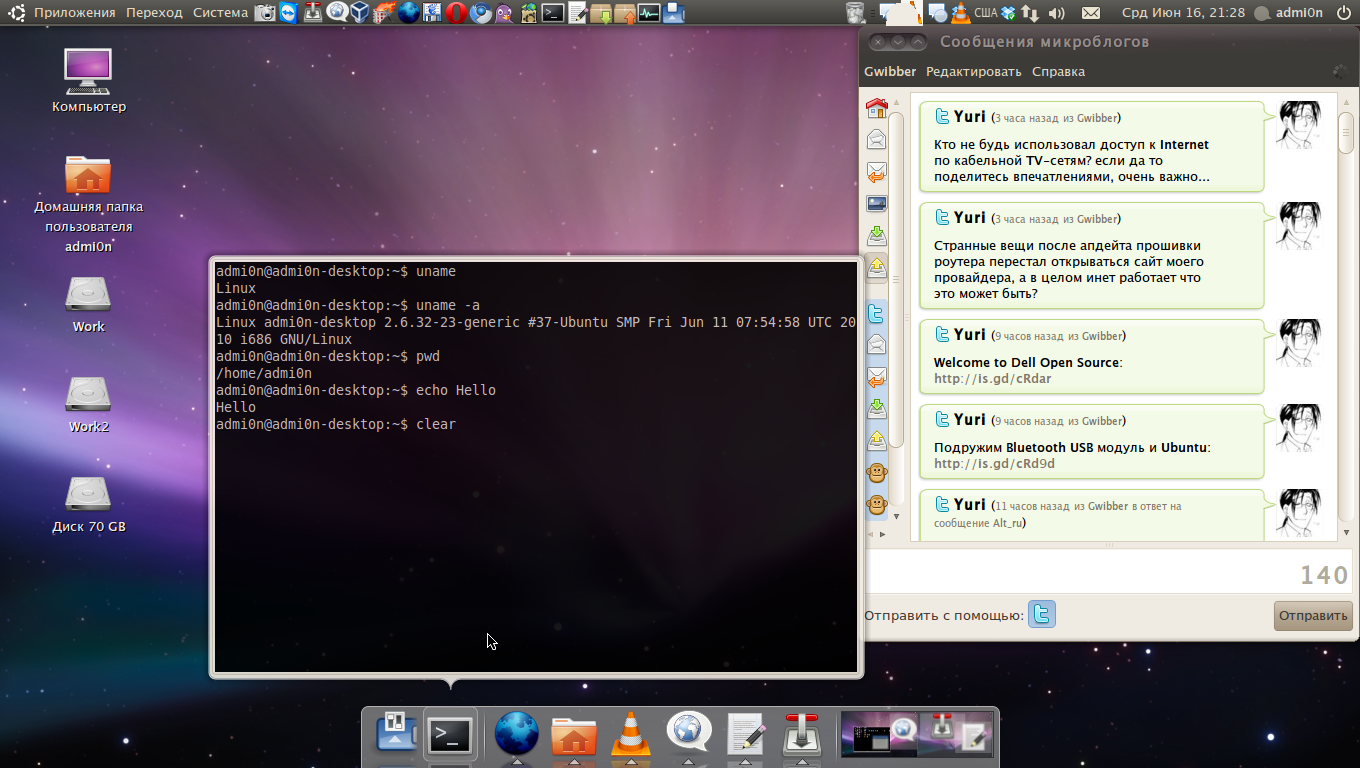The width and height of the screenshot is (1360, 768).
Task: Launch the terminal from the top panel
Action: pos(552,12)
